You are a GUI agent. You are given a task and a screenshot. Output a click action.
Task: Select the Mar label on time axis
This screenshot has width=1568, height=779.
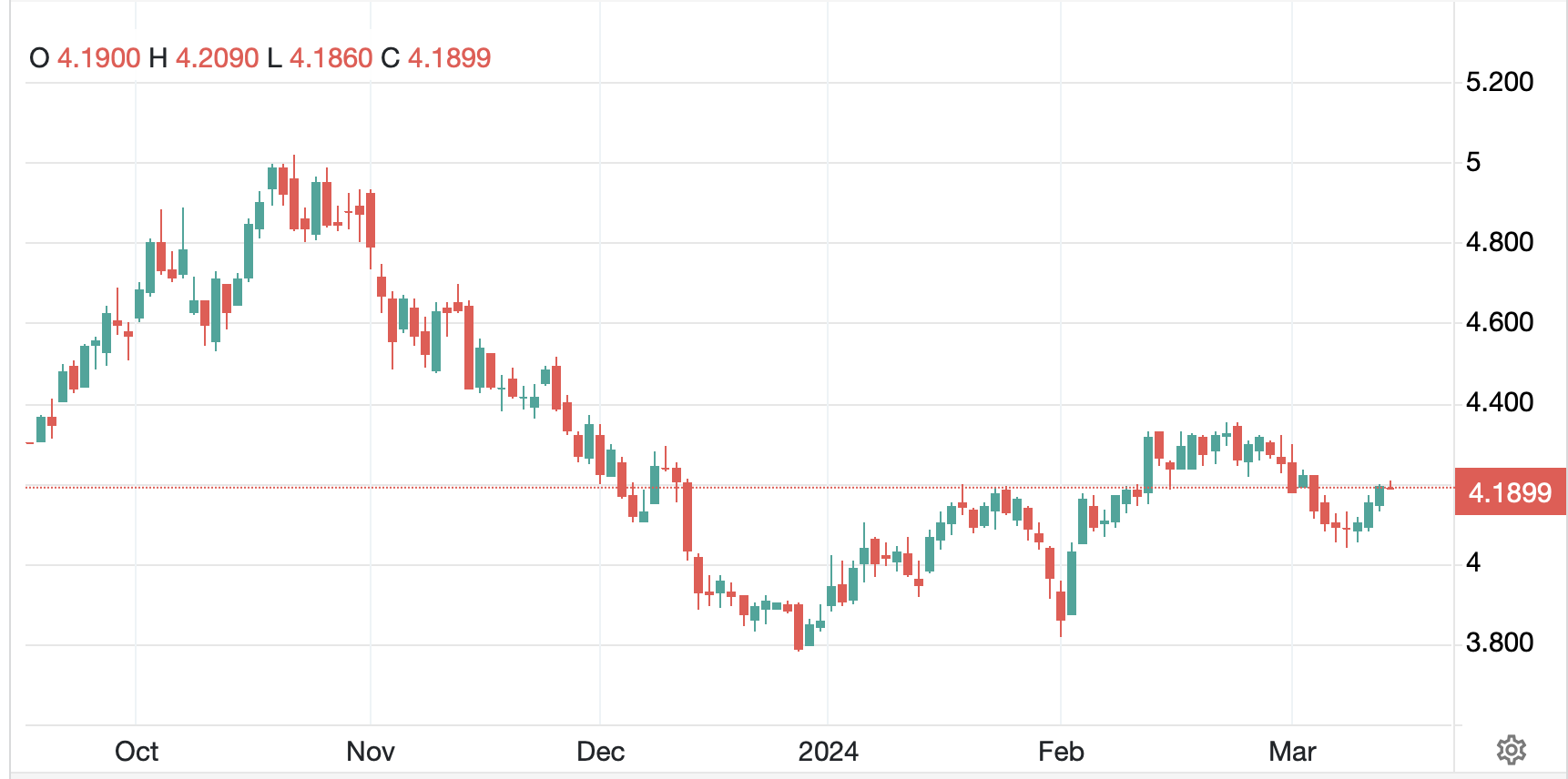tap(1292, 752)
